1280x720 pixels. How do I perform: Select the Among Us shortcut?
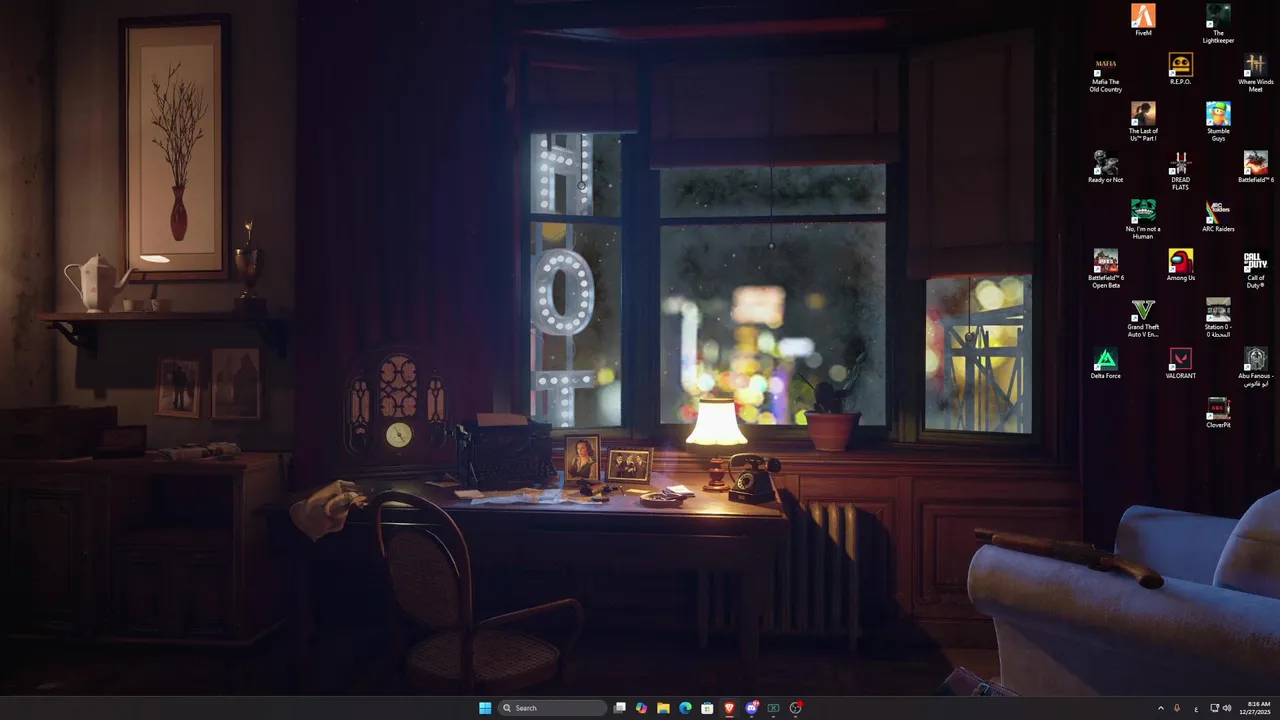tap(1180, 265)
